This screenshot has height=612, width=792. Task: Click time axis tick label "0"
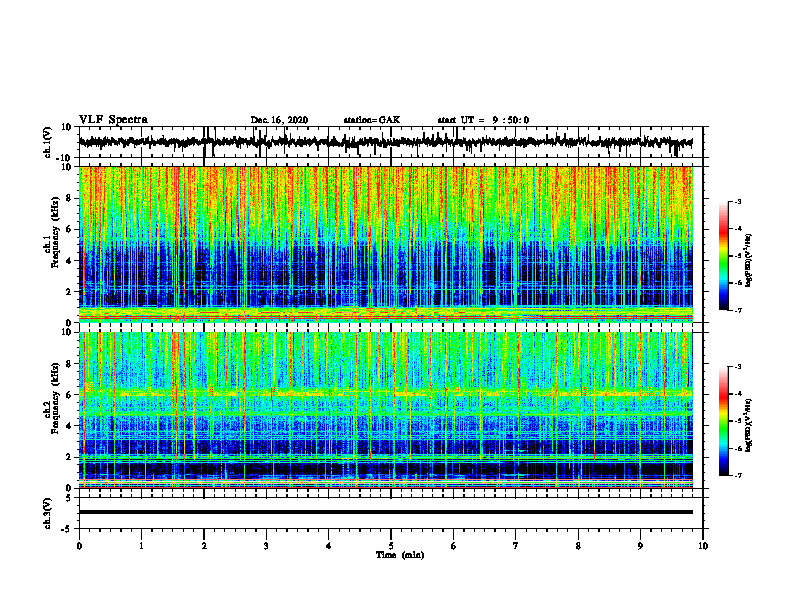pyautogui.click(x=79, y=546)
